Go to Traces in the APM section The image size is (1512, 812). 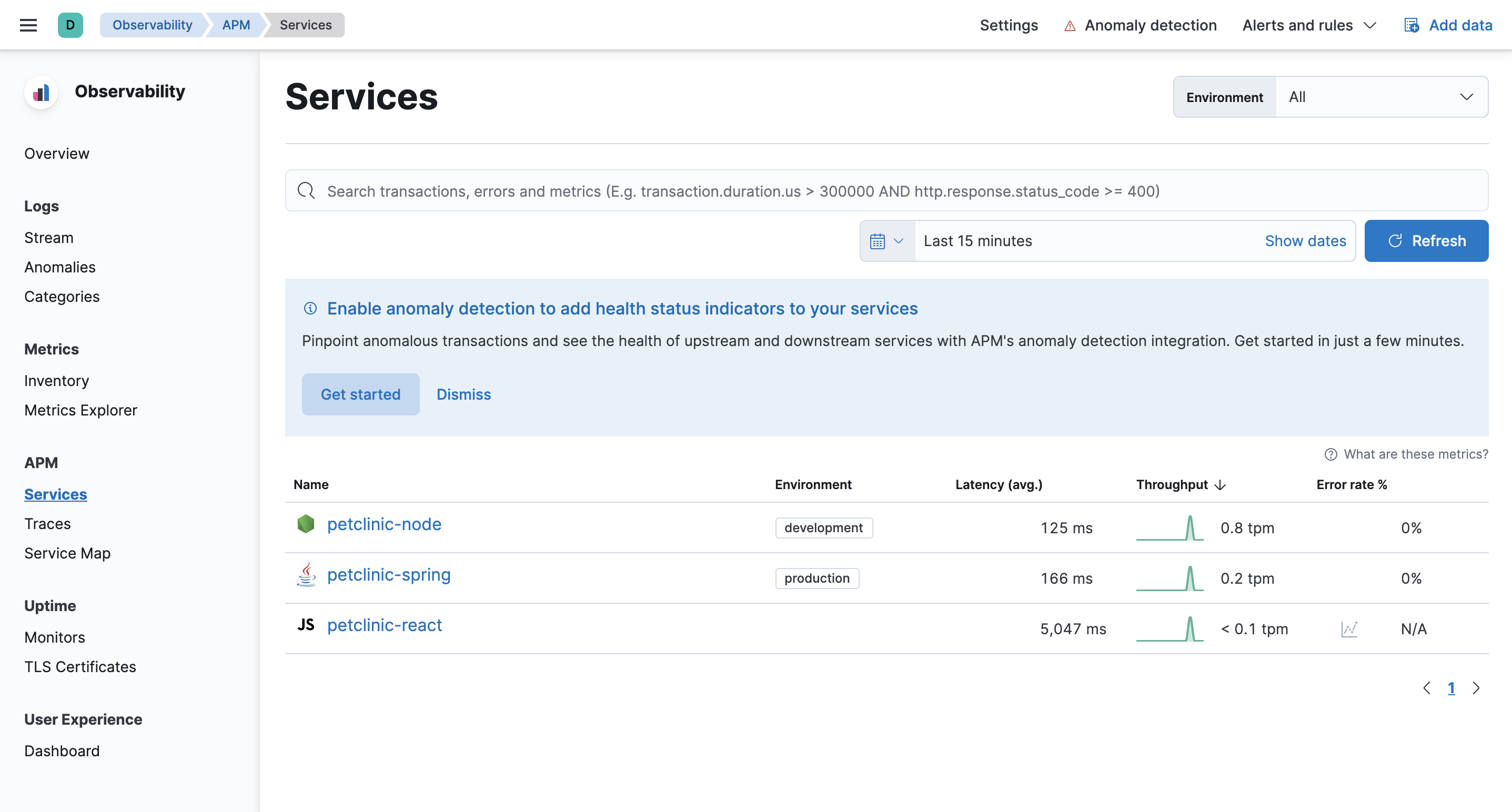pyautogui.click(x=47, y=524)
